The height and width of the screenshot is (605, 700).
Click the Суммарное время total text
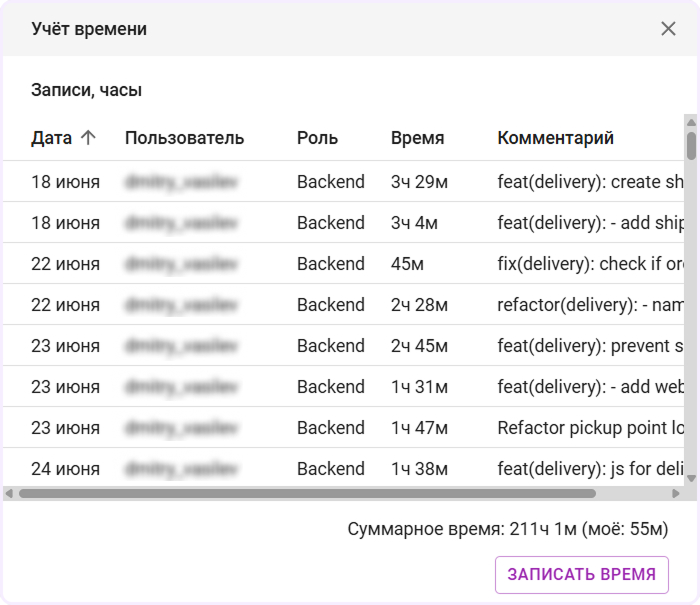(508, 529)
